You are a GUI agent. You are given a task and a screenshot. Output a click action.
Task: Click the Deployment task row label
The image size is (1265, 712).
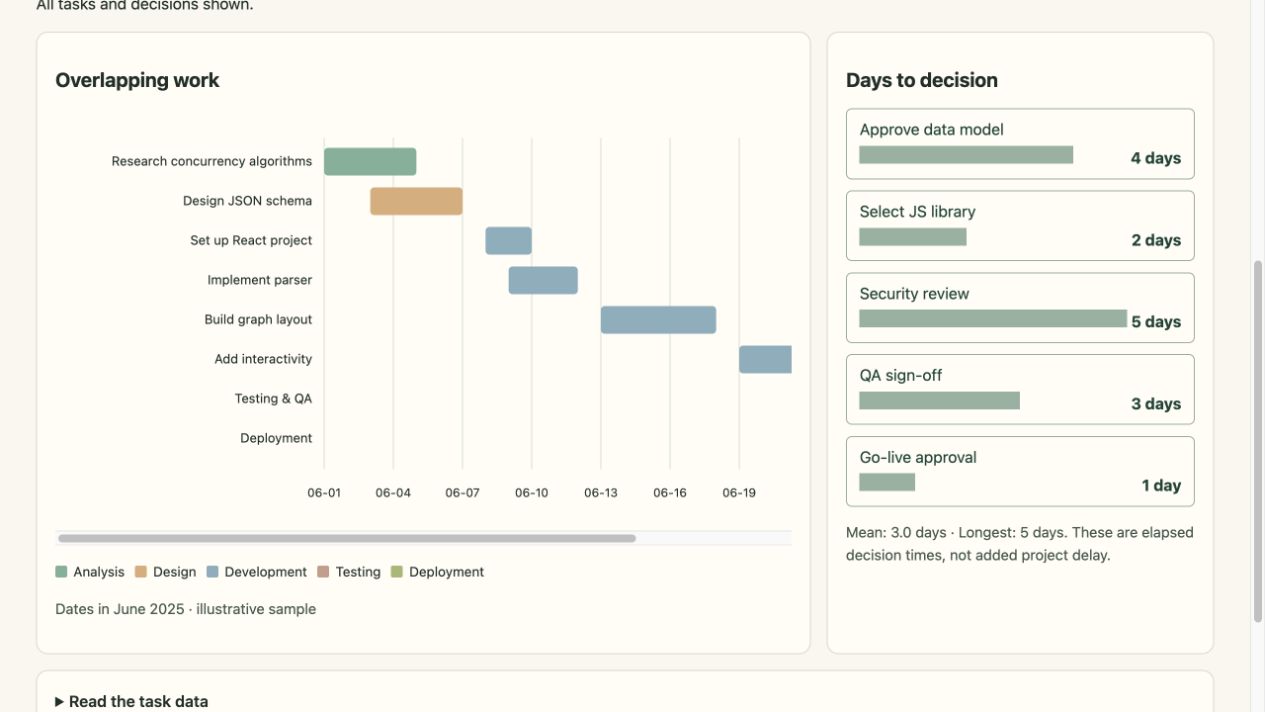pos(276,438)
